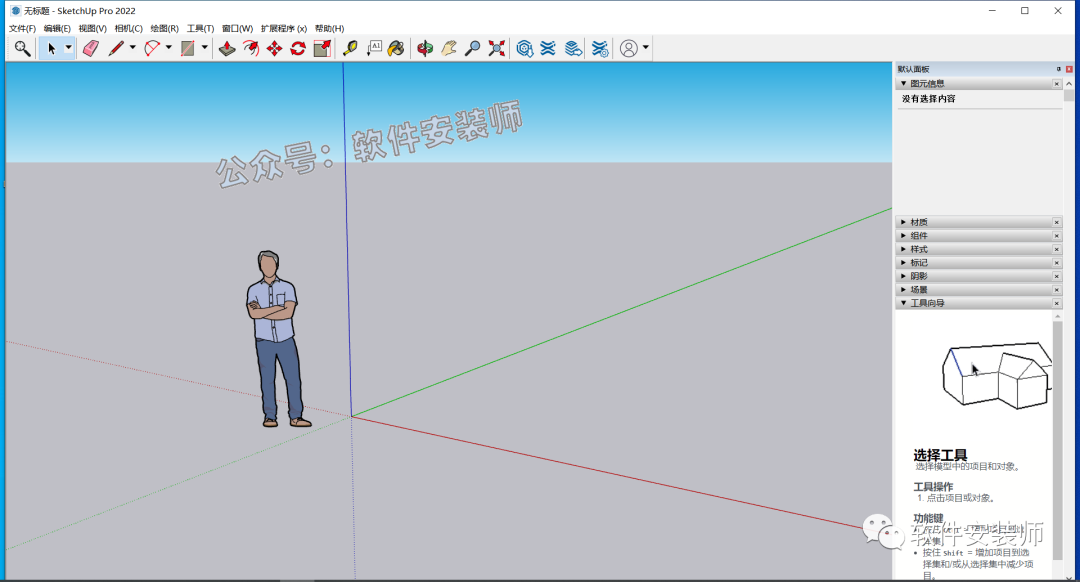Activate the Text label tool
The height and width of the screenshot is (582, 1080).
click(374, 48)
